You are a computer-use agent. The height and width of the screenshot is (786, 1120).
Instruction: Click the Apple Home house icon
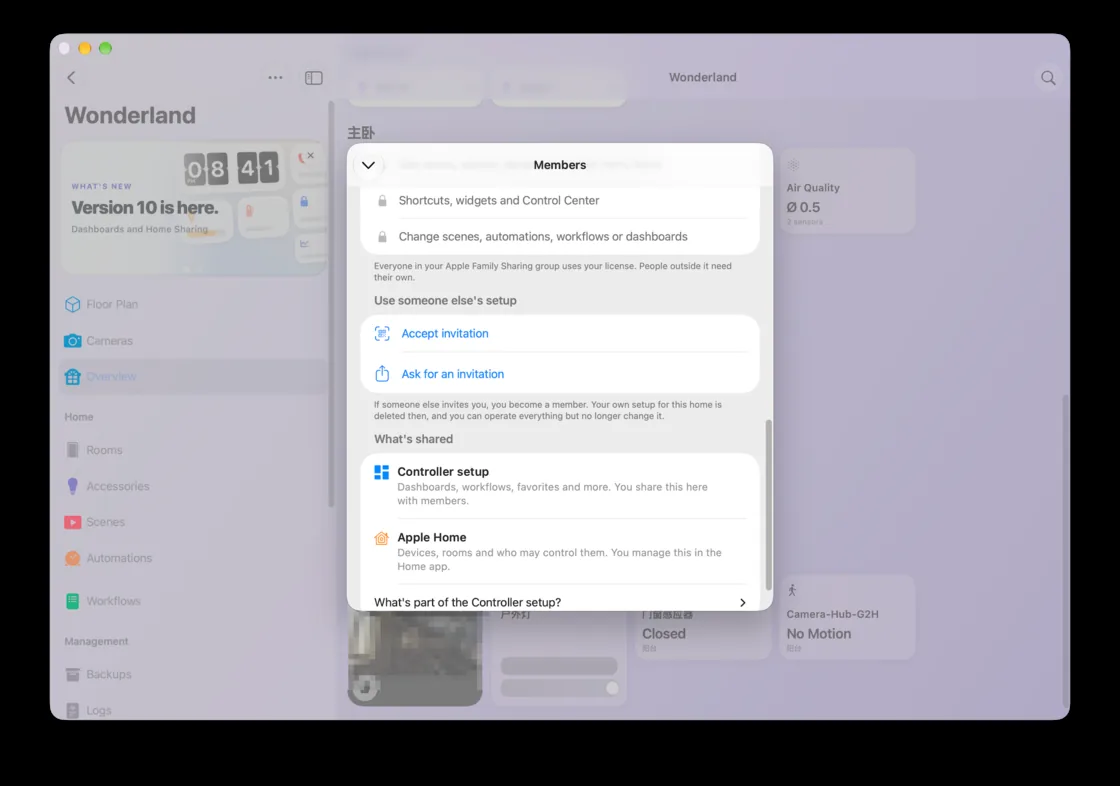coord(381,538)
